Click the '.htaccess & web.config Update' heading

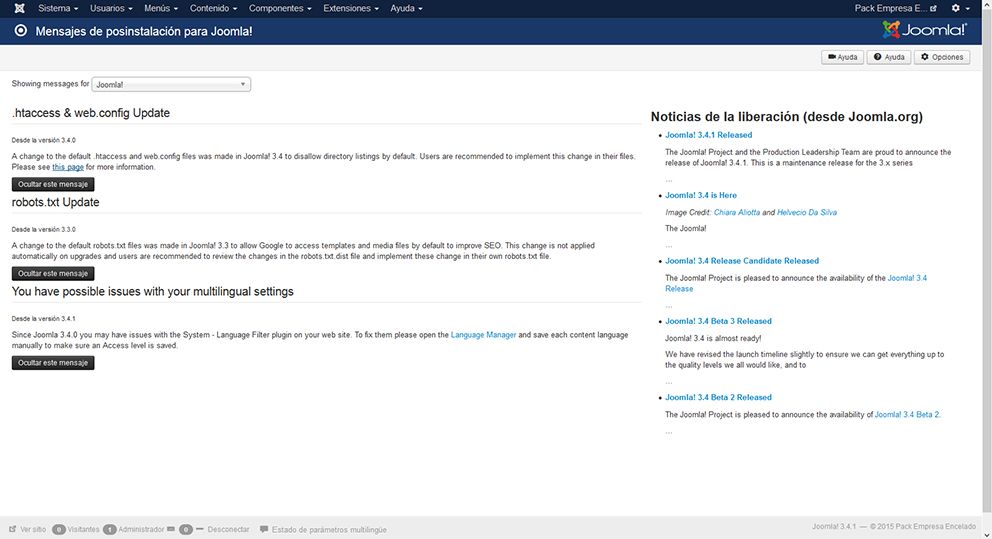(x=90, y=113)
